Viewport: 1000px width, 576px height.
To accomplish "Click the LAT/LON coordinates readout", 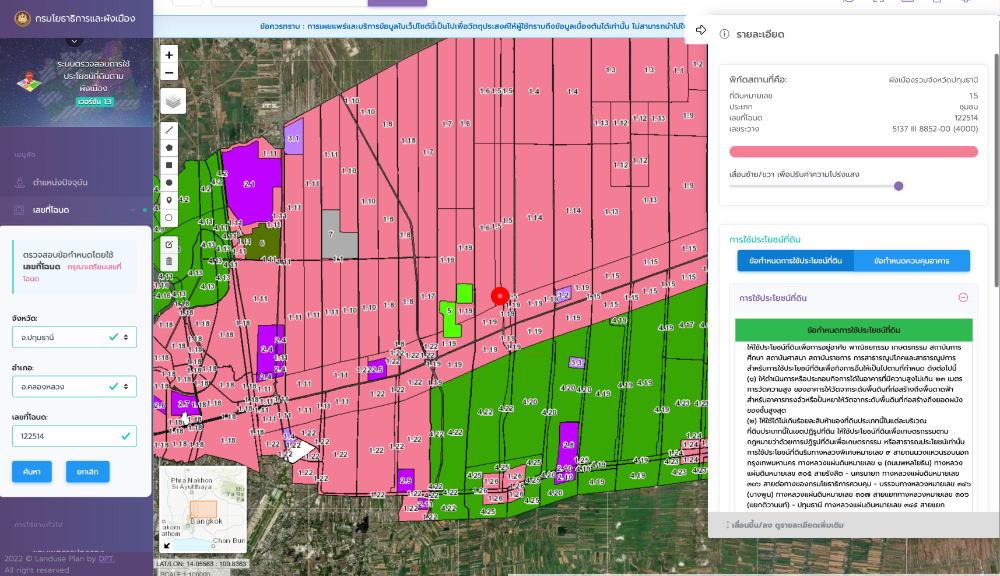I will (x=202, y=563).
